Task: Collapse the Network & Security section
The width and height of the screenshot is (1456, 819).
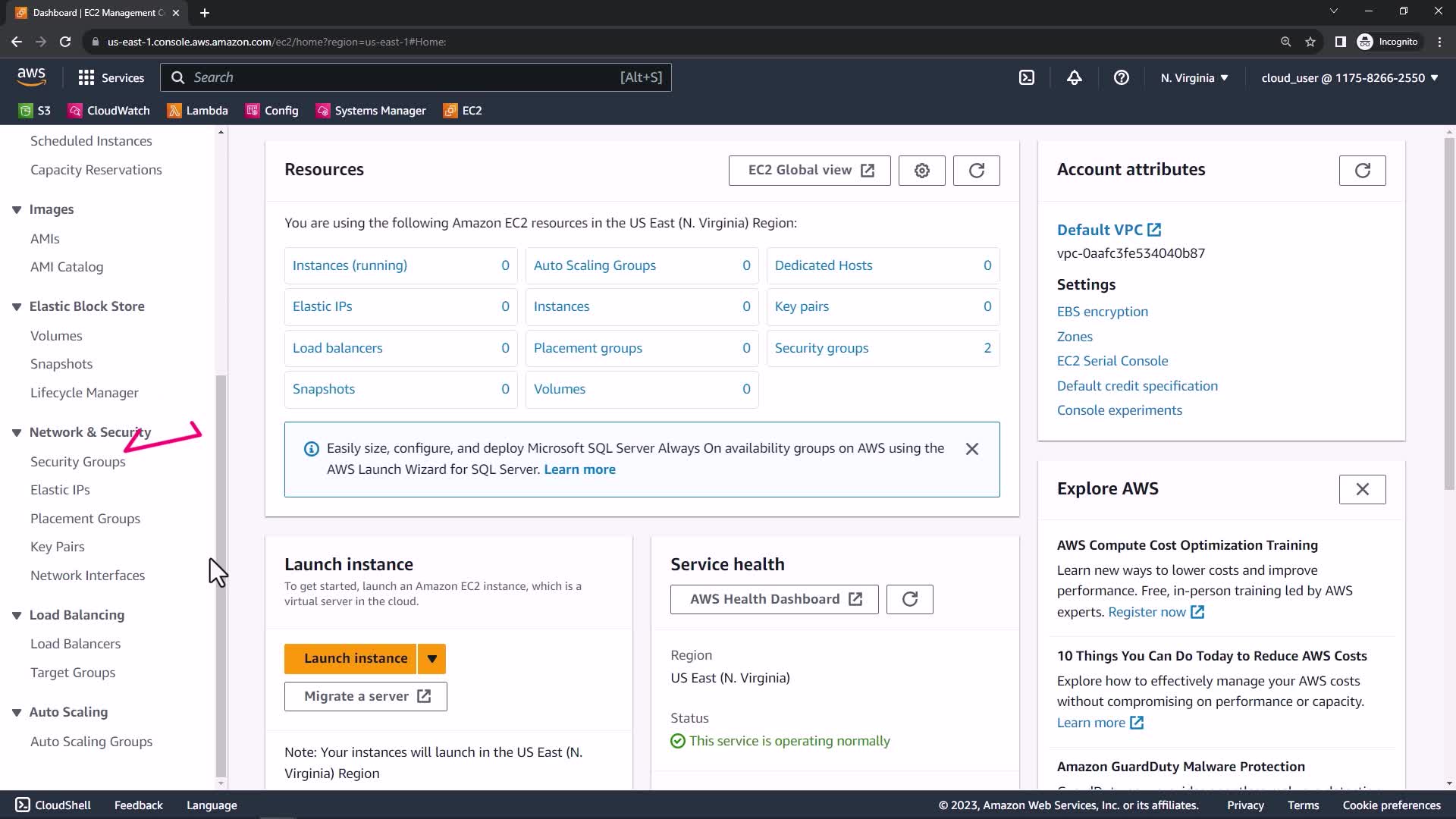Action: coord(17,432)
